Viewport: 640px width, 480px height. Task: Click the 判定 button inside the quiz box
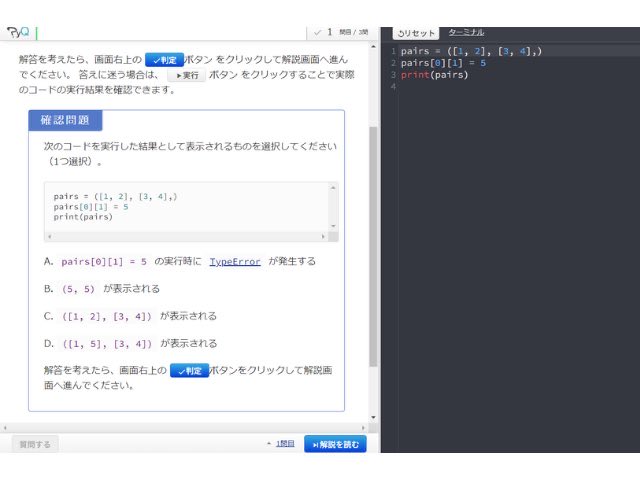pos(189,371)
